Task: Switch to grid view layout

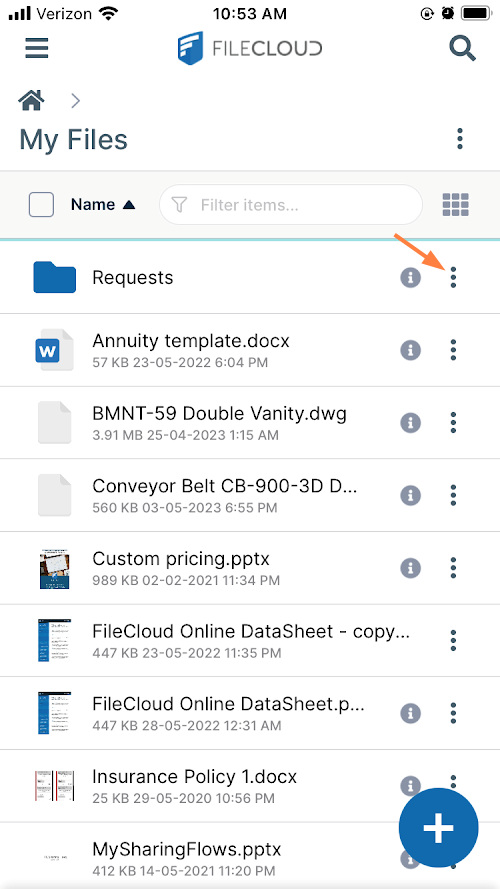Action: click(455, 205)
